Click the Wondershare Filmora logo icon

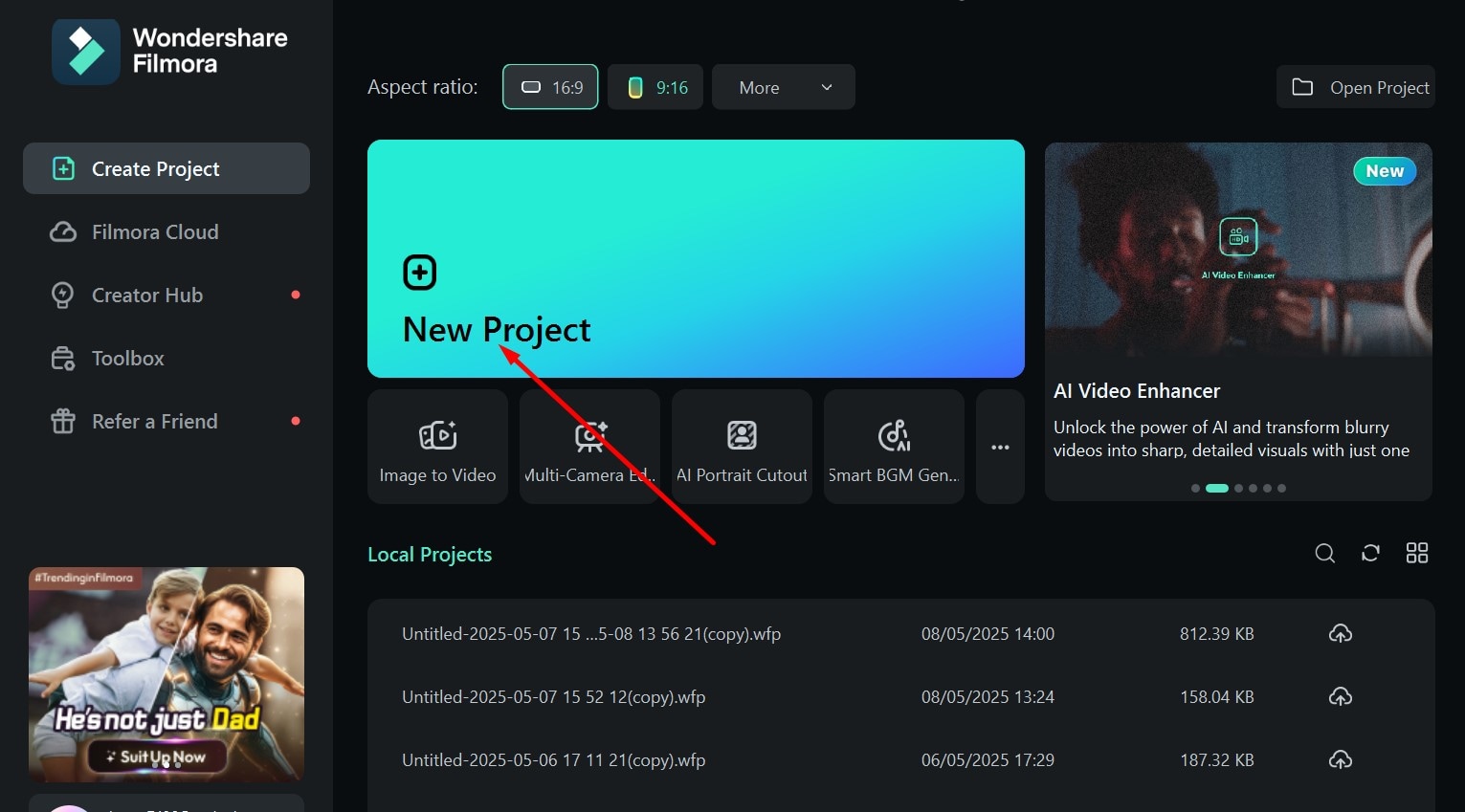[x=86, y=52]
